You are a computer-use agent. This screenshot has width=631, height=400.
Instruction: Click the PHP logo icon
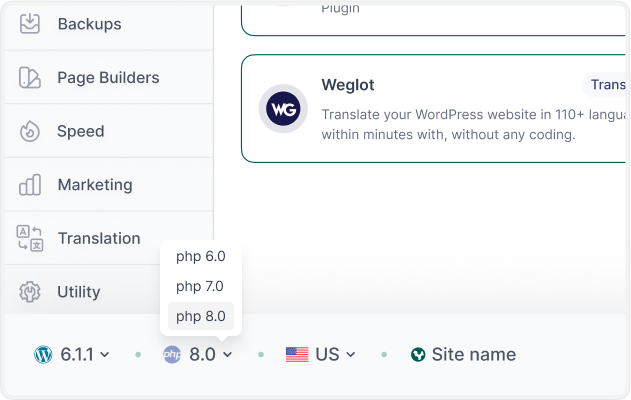pos(172,354)
